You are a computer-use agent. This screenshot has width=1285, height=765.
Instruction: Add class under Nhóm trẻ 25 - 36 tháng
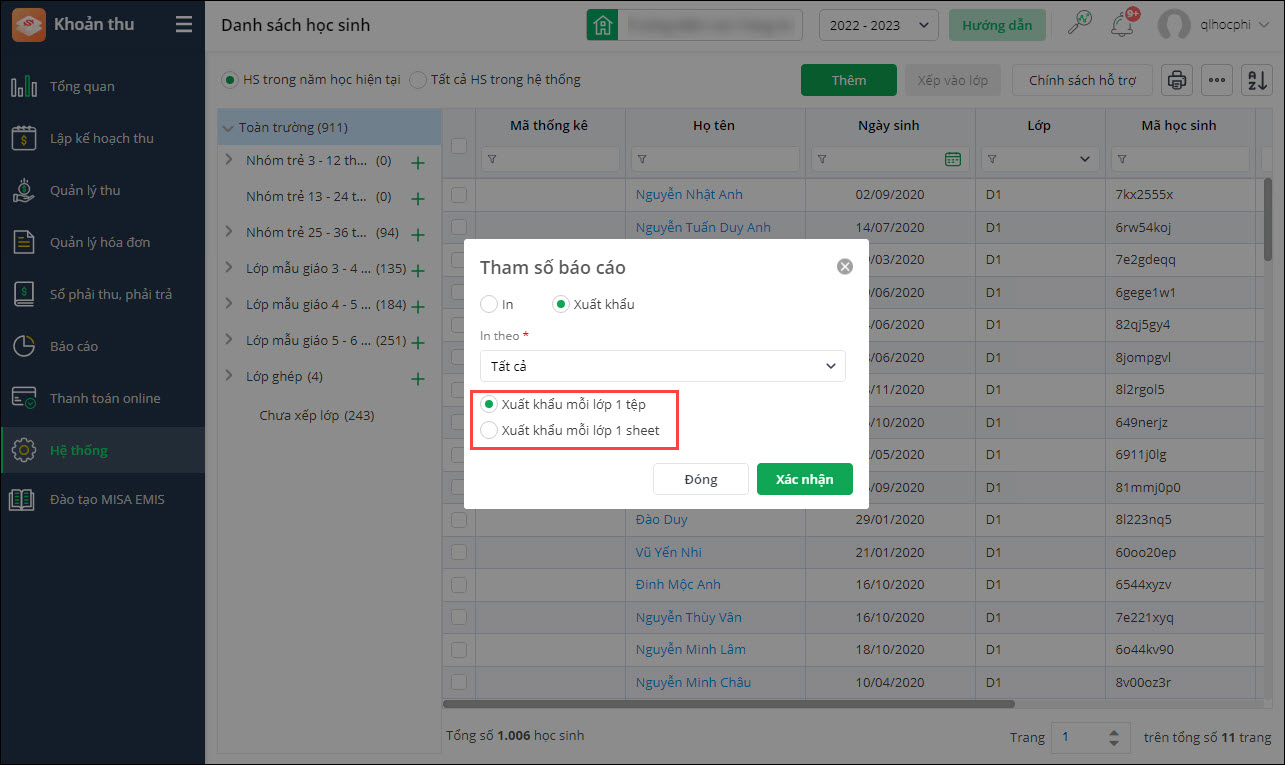click(418, 235)
